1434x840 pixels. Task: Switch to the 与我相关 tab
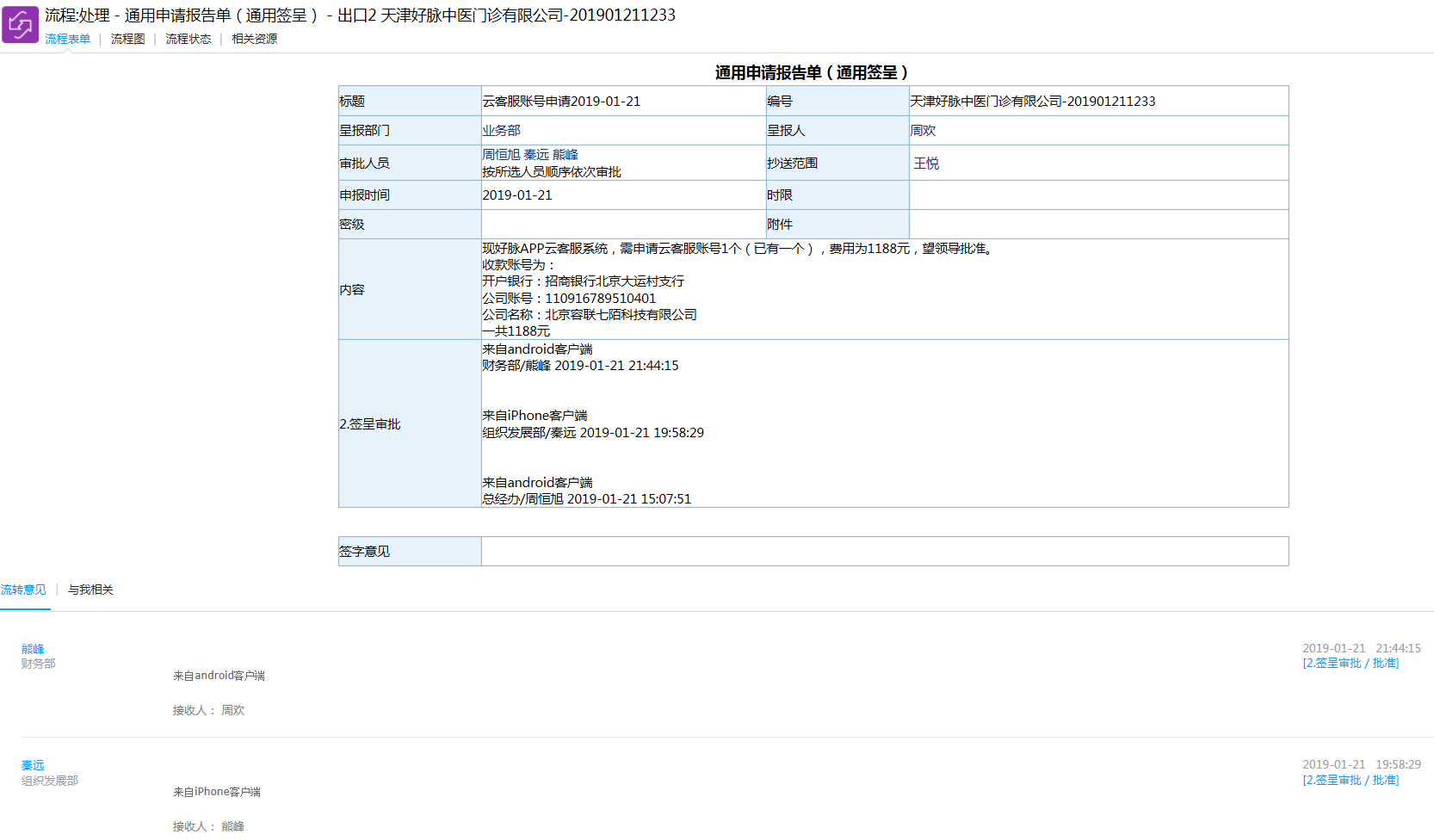90,590
